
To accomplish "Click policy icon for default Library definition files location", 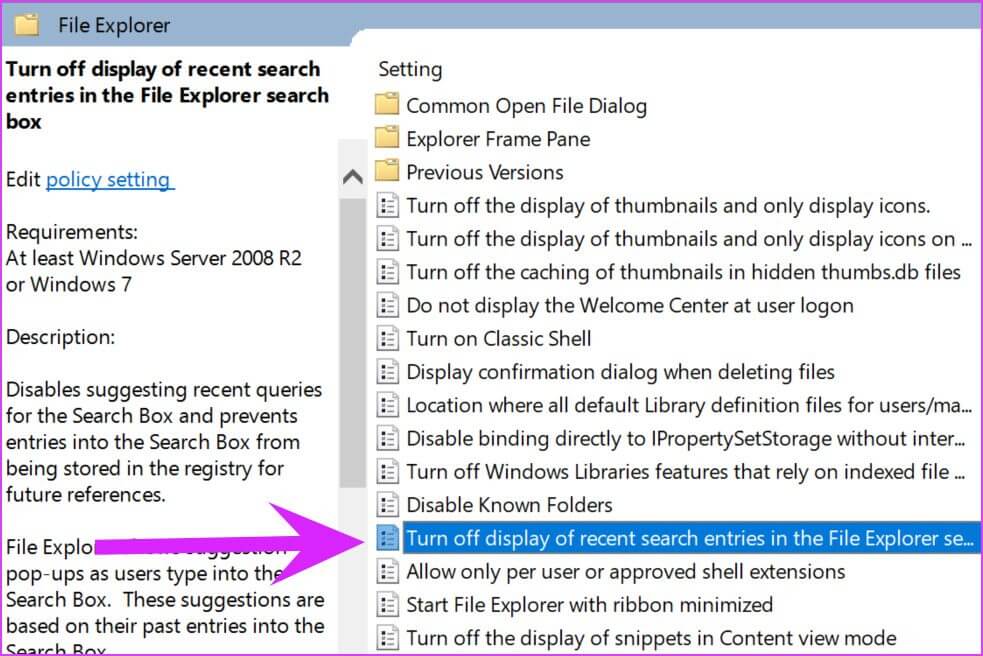I will pos(387,405).
